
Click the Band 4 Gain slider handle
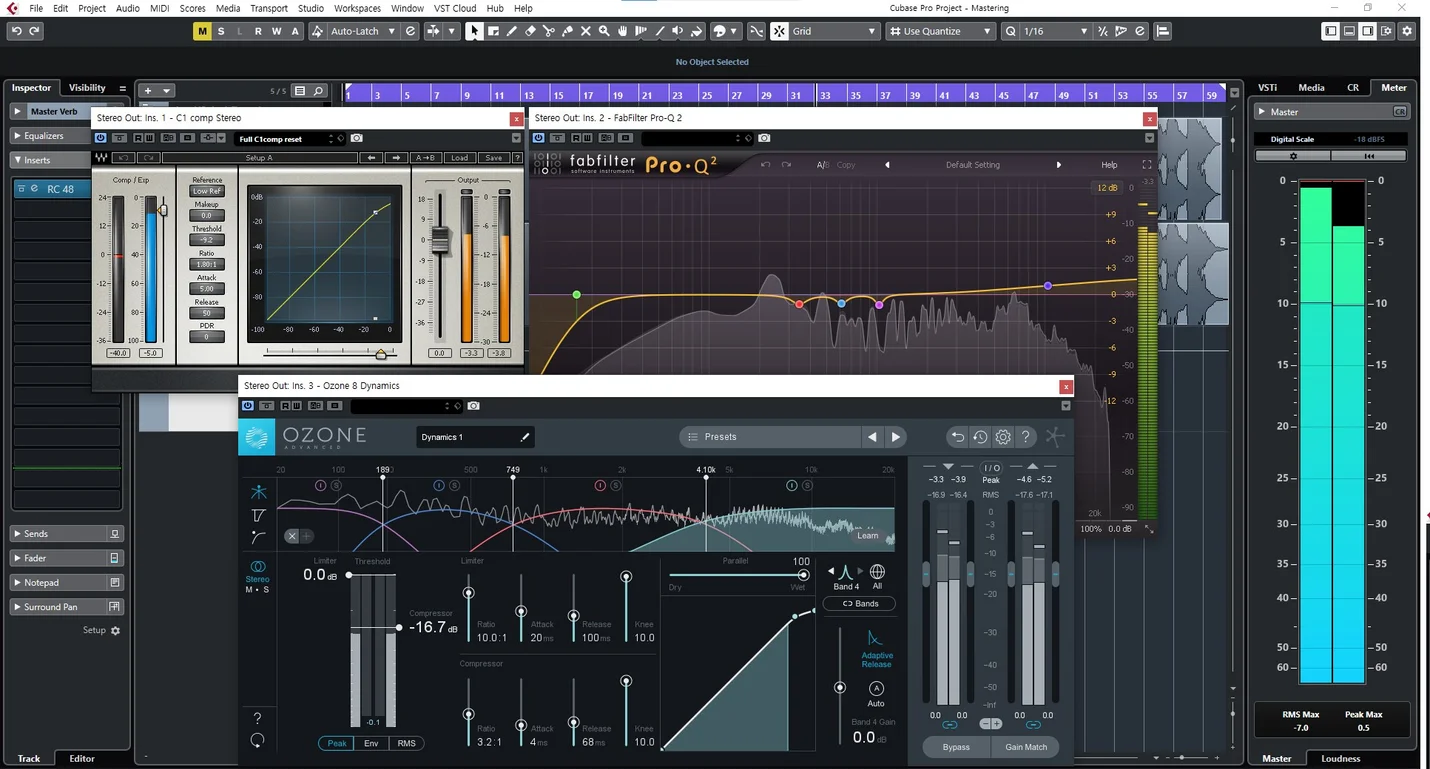[x=840, y=688]
